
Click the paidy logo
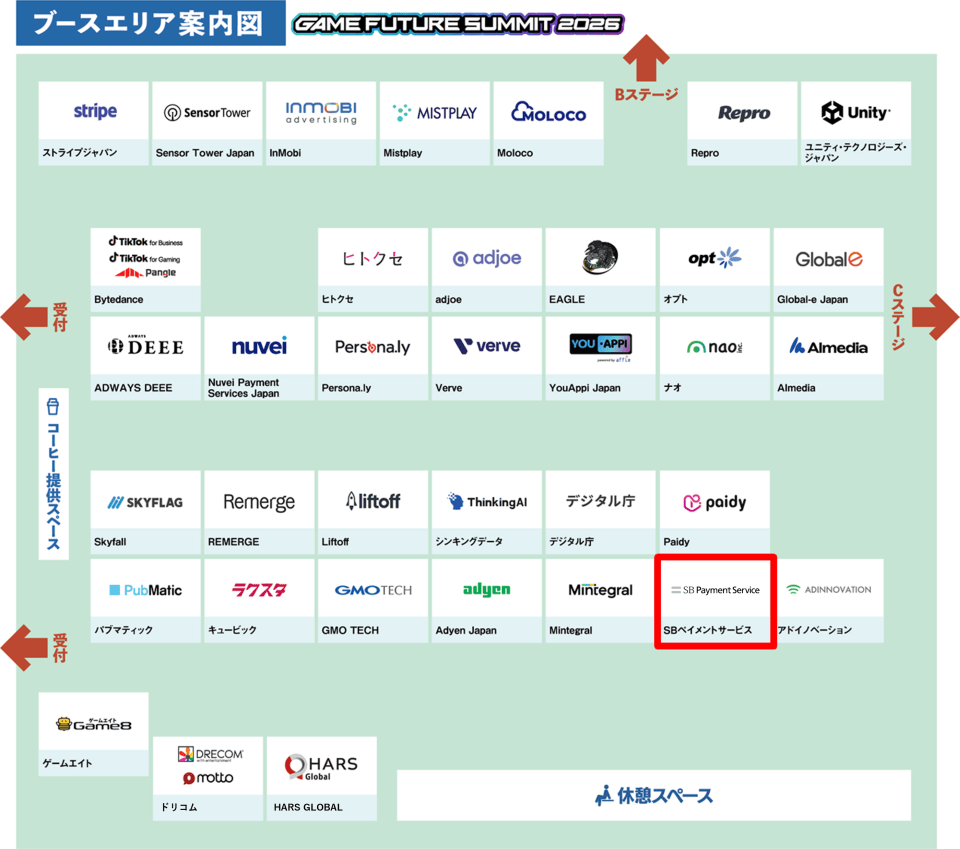click(x=714, y=503)
